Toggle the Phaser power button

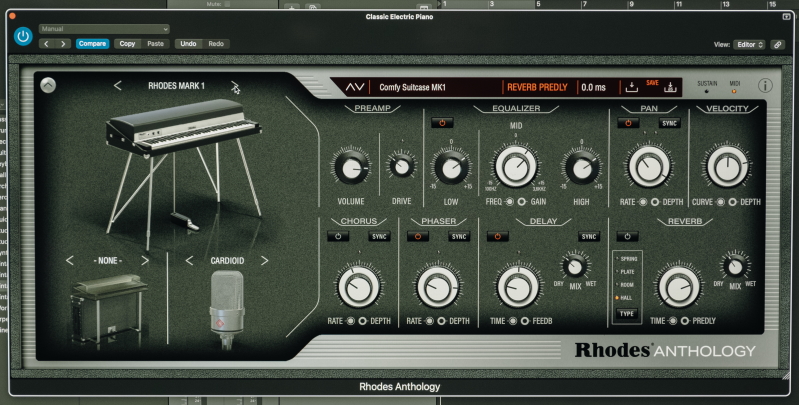pyautogui.click(x=418, y=237)
